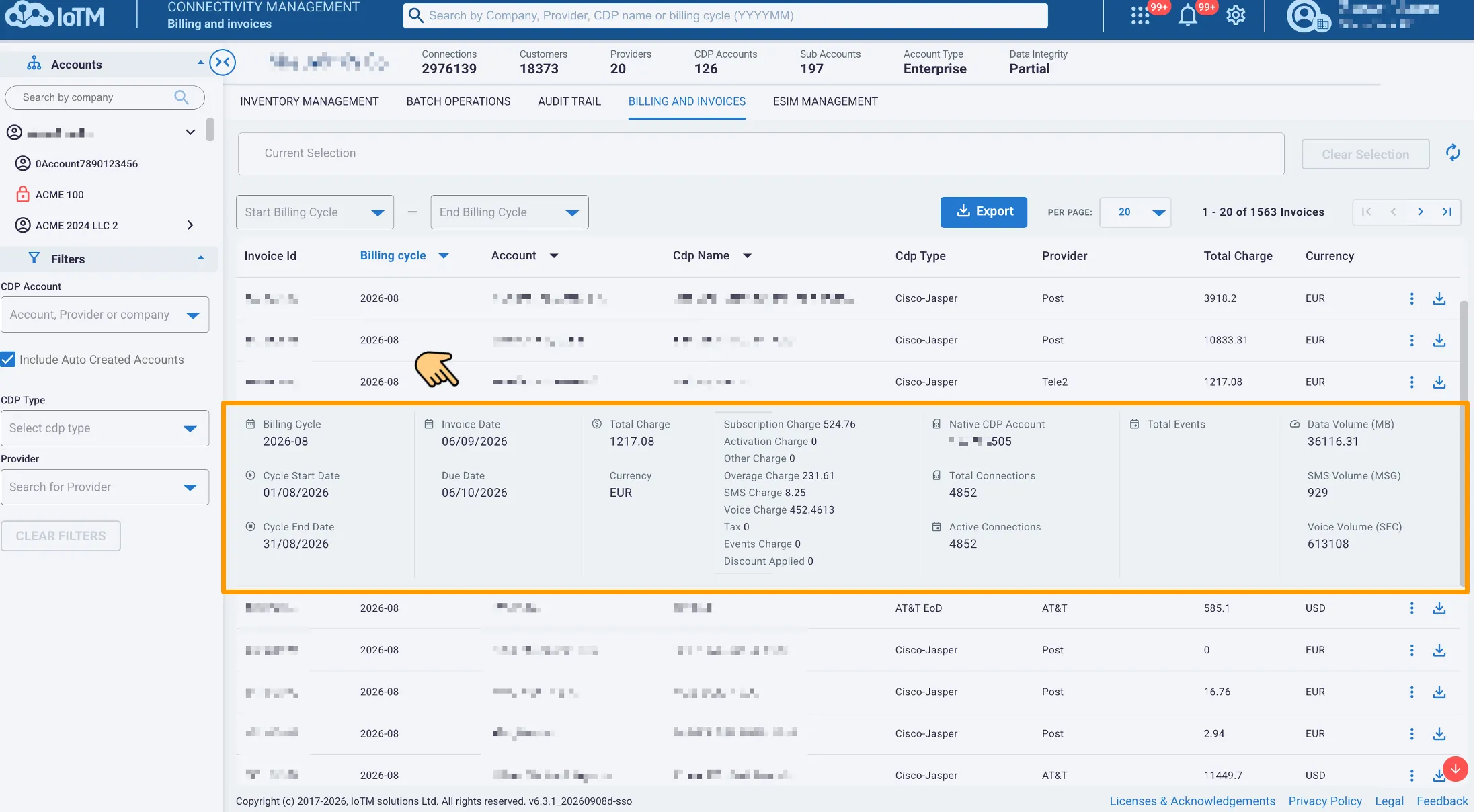The height and width of the screenshot is (812, 1475).
Task: Click the IoTM logo
Action: pos(55,15)
